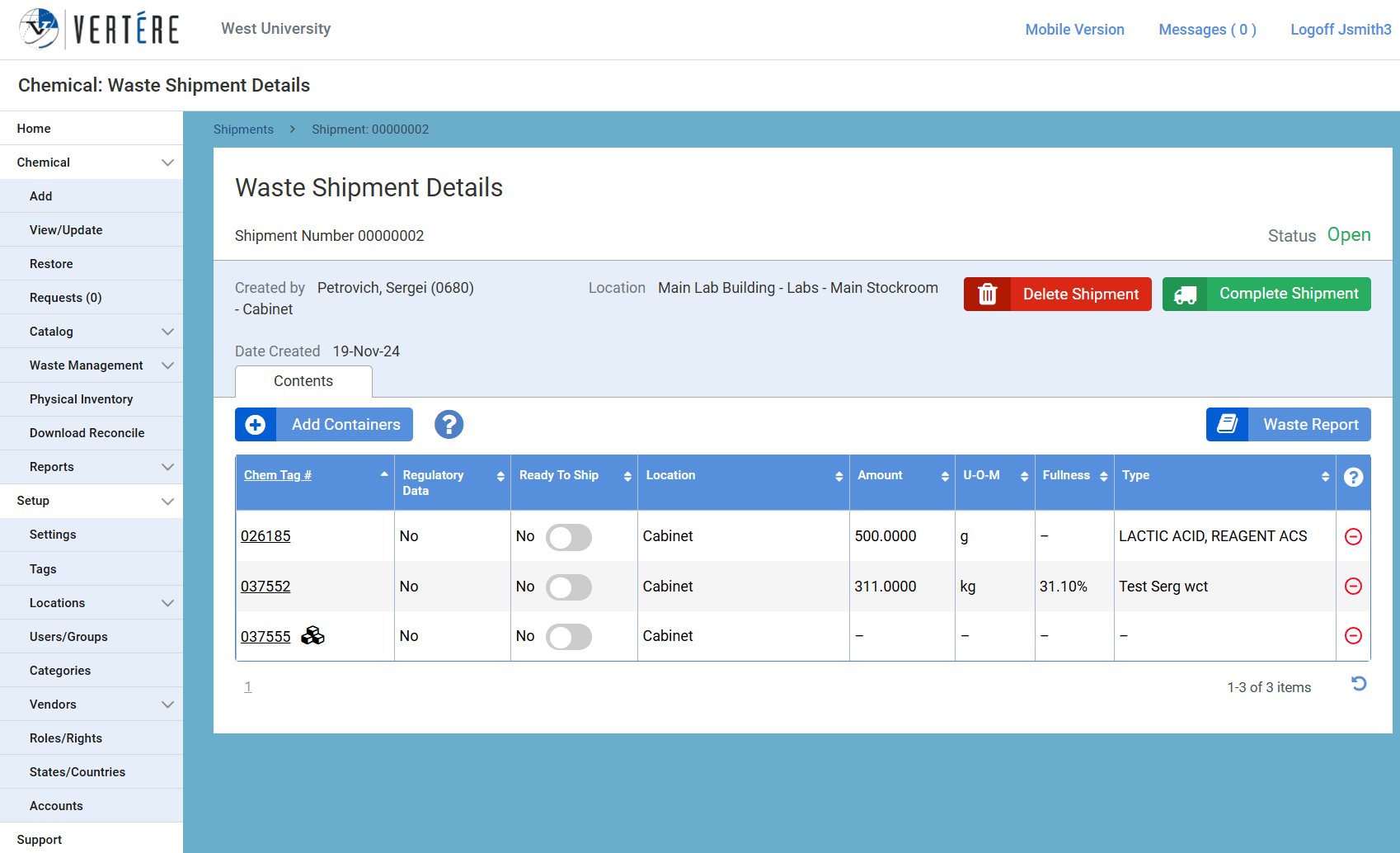Click the Complete Shipment button

(x=1266, y=295)
